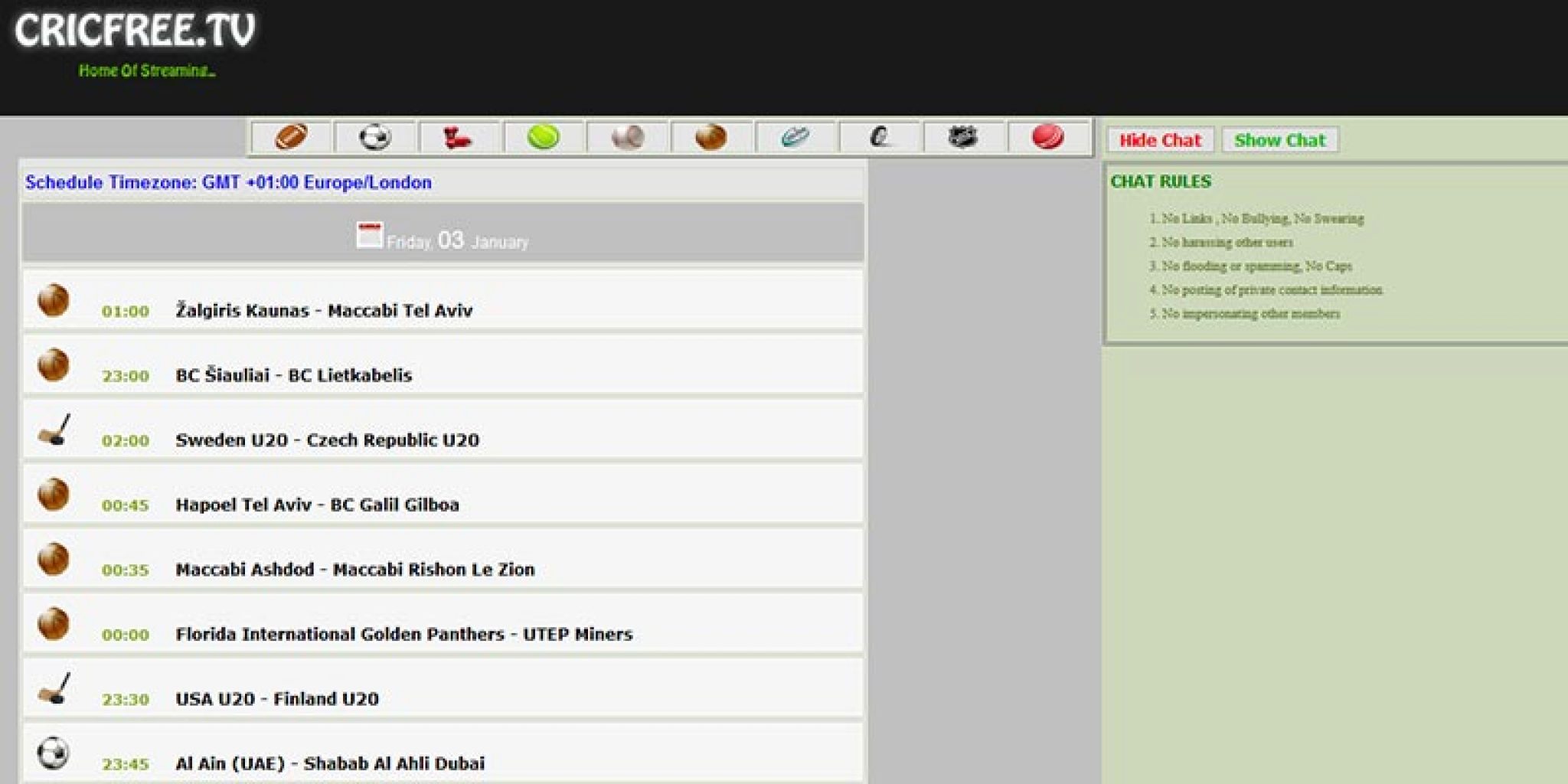Click the 00:00 time of Florida International match
Viewport: 1568px width, 784px height.
click(x=126, y=635)
